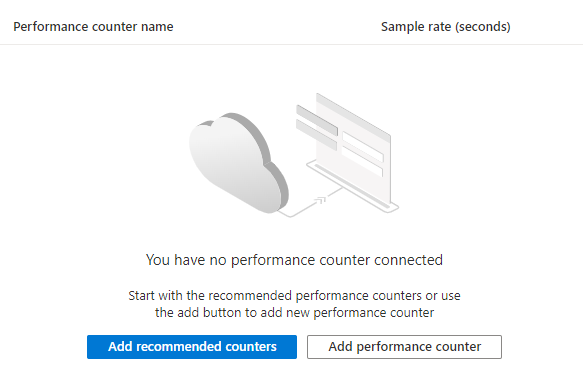Click the base stand of the panel illustration
The height and width of the screenshot is (371, 583).
click(352, 187)
